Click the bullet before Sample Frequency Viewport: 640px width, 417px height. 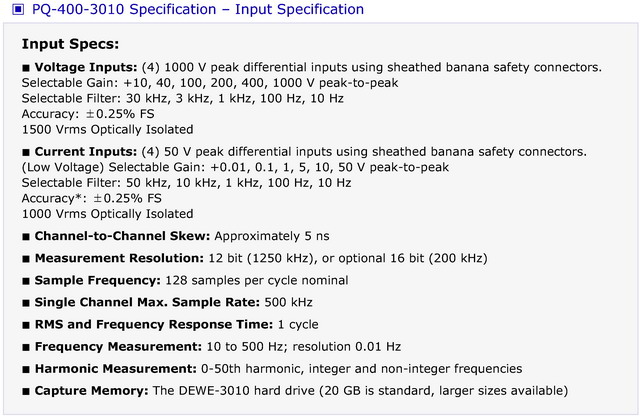point(26,281)
